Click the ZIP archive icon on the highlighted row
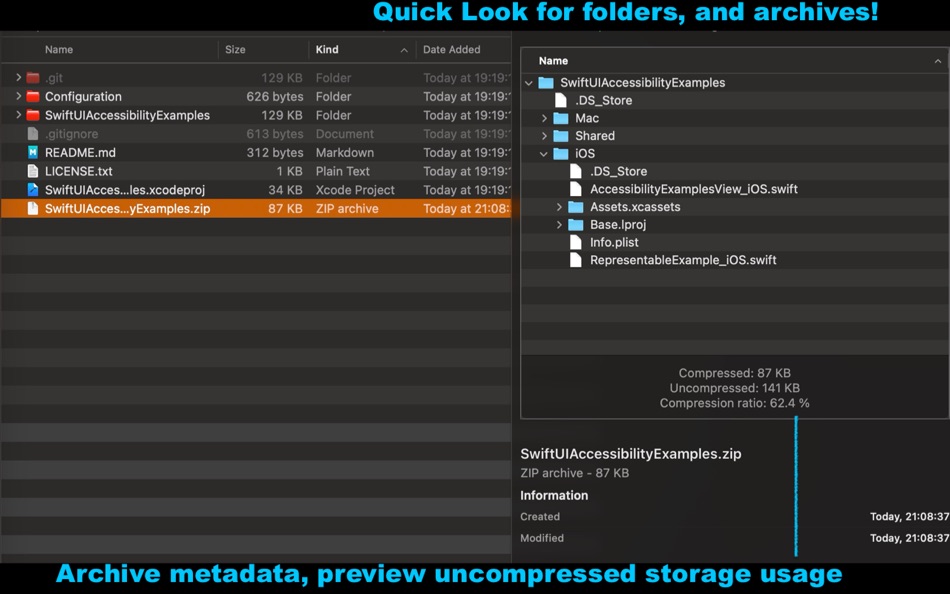The height and width of the screenshot is (594, 950). coord(35,208)
